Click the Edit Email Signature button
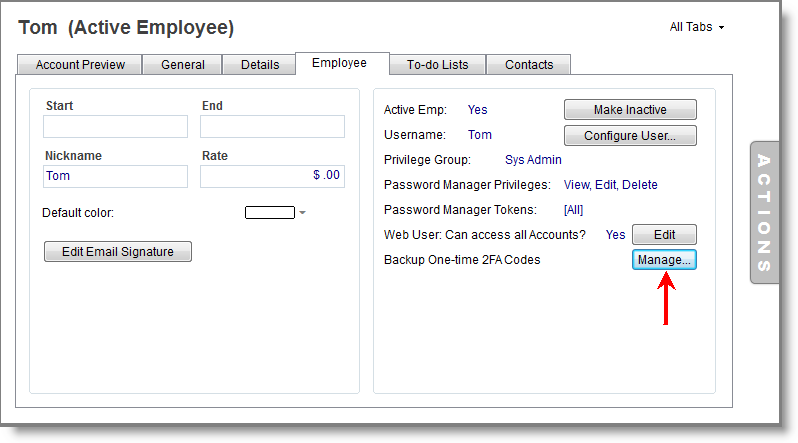798x443 pixels. 118,252
